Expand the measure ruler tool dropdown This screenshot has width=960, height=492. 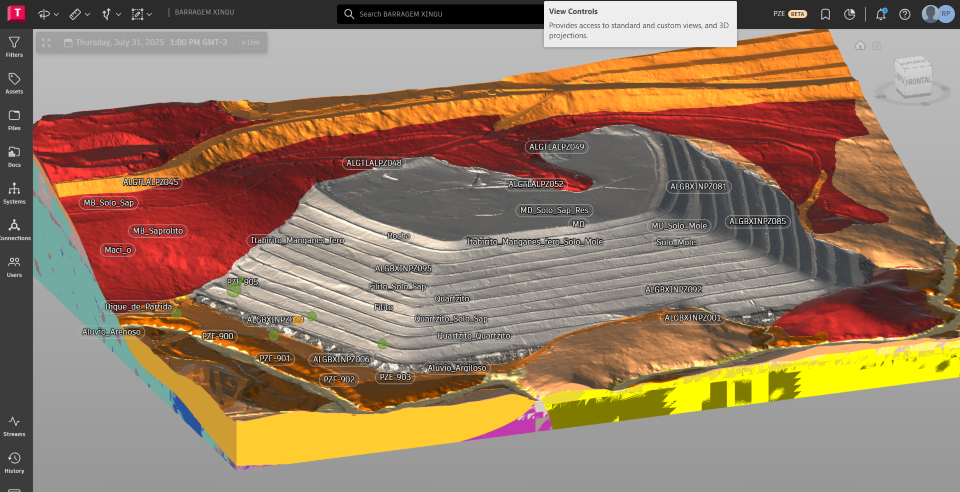point(86,14)
